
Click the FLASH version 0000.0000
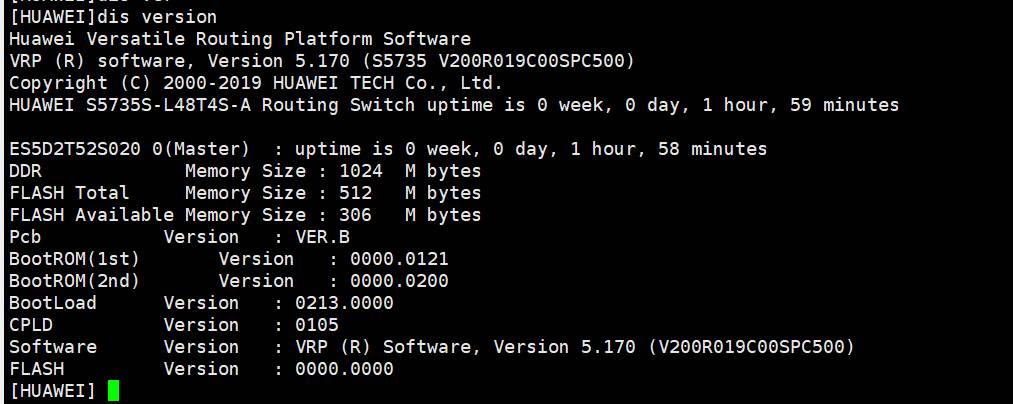coord(344,369)
